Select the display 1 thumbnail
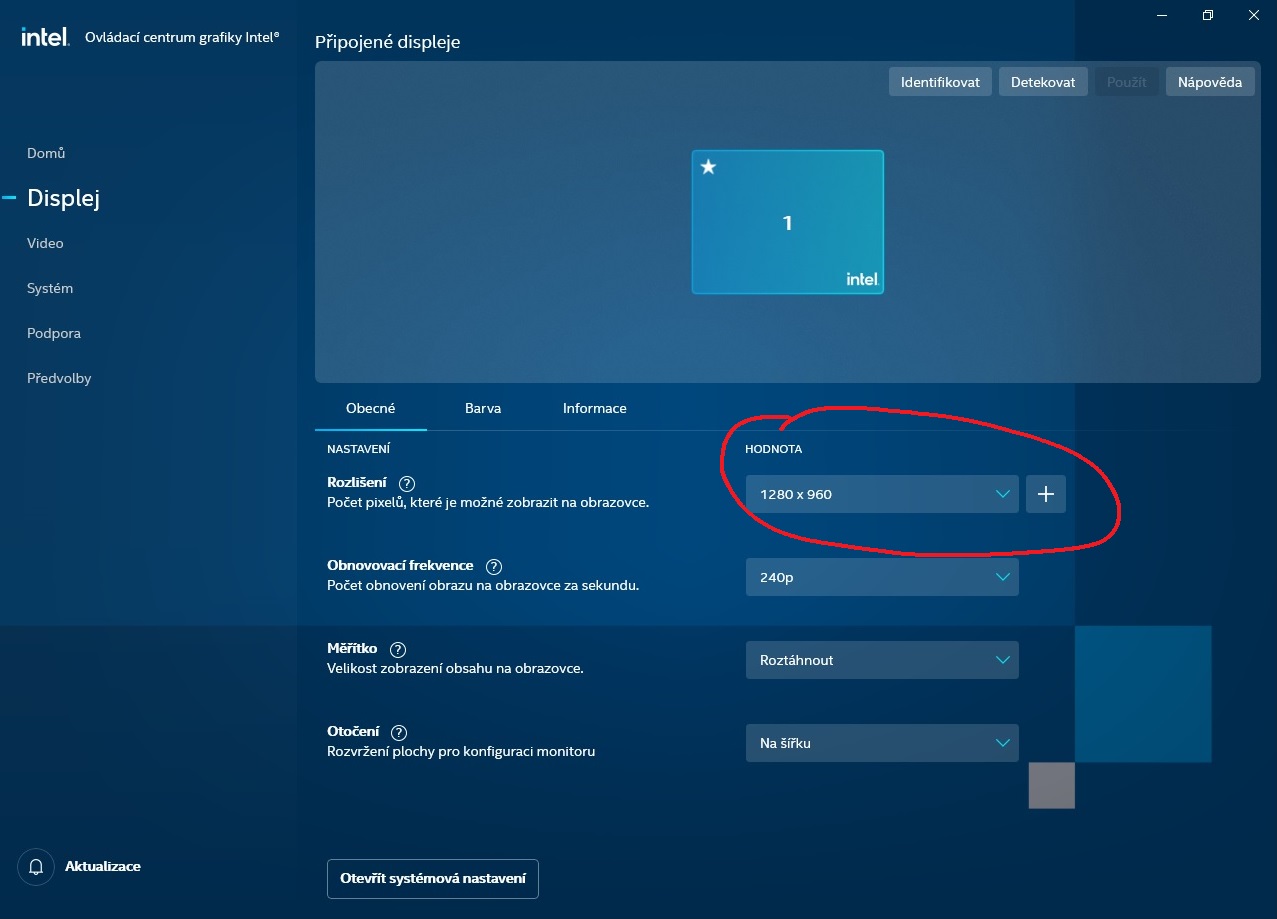 tap(788, 222)
